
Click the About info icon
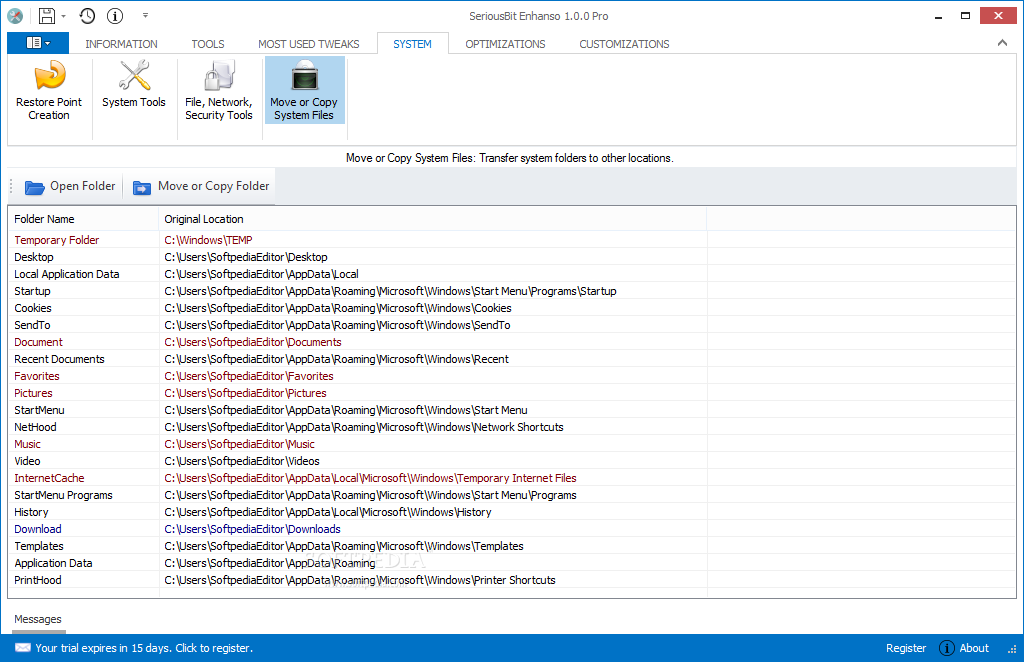tap(946, 648)
